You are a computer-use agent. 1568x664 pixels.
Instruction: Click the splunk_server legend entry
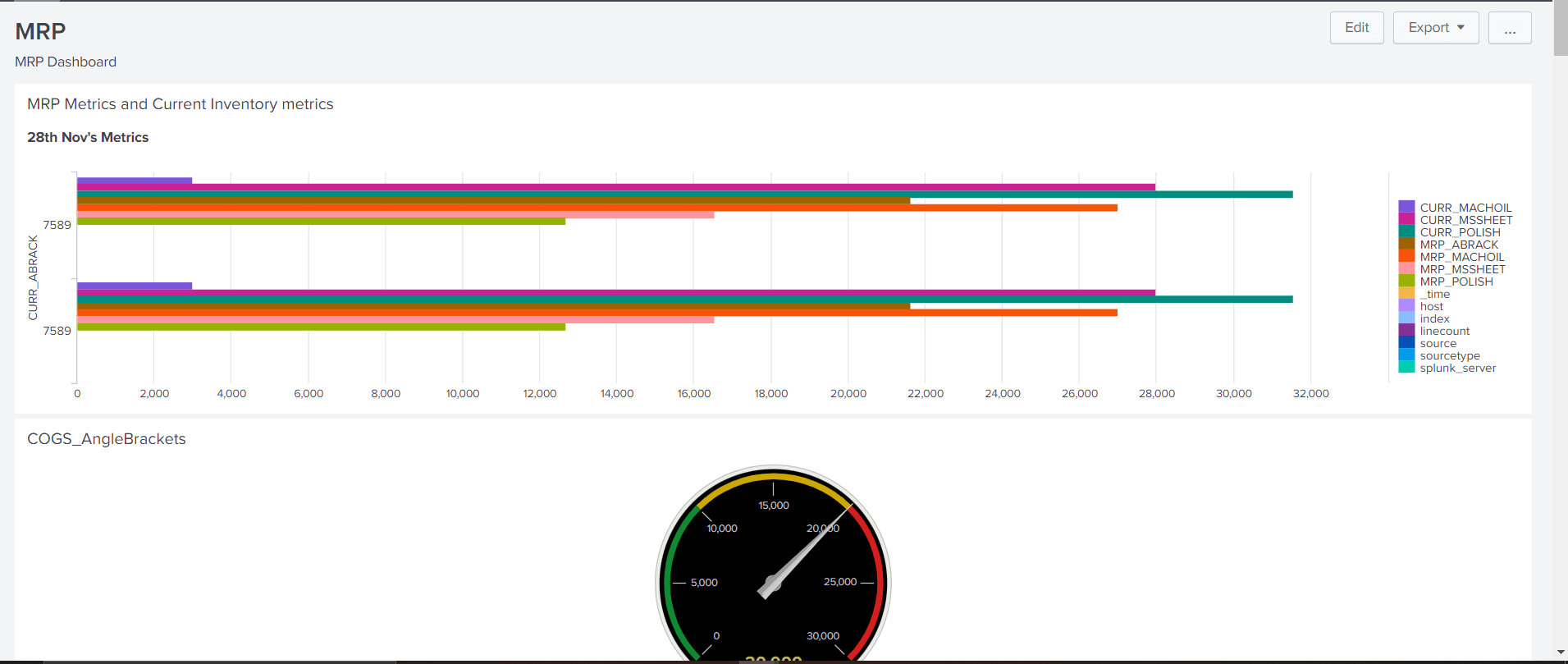pyautogui.click(x=1457, y=368)
